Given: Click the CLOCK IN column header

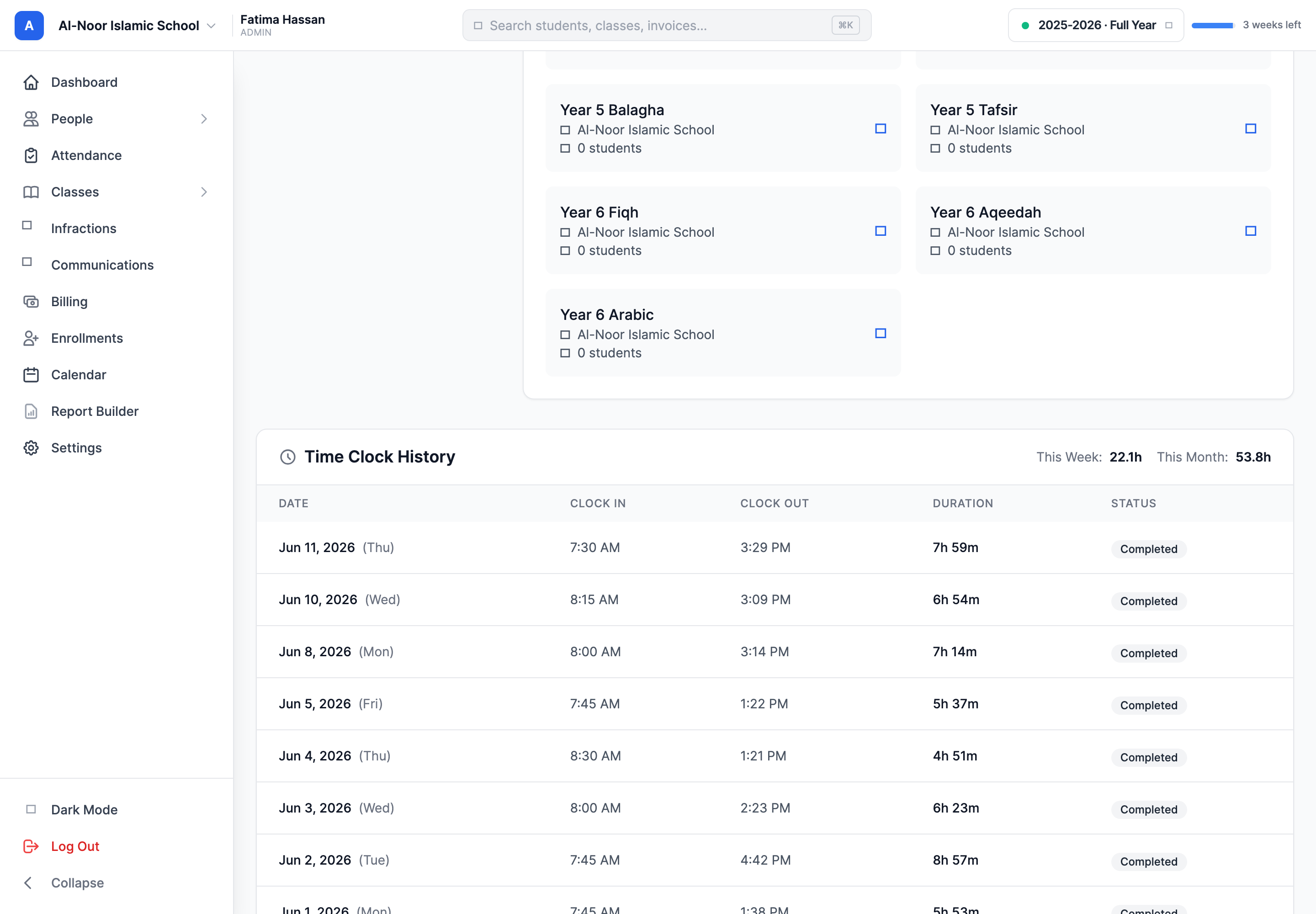Looking at the screenshot, I should [x=597, y=504].
